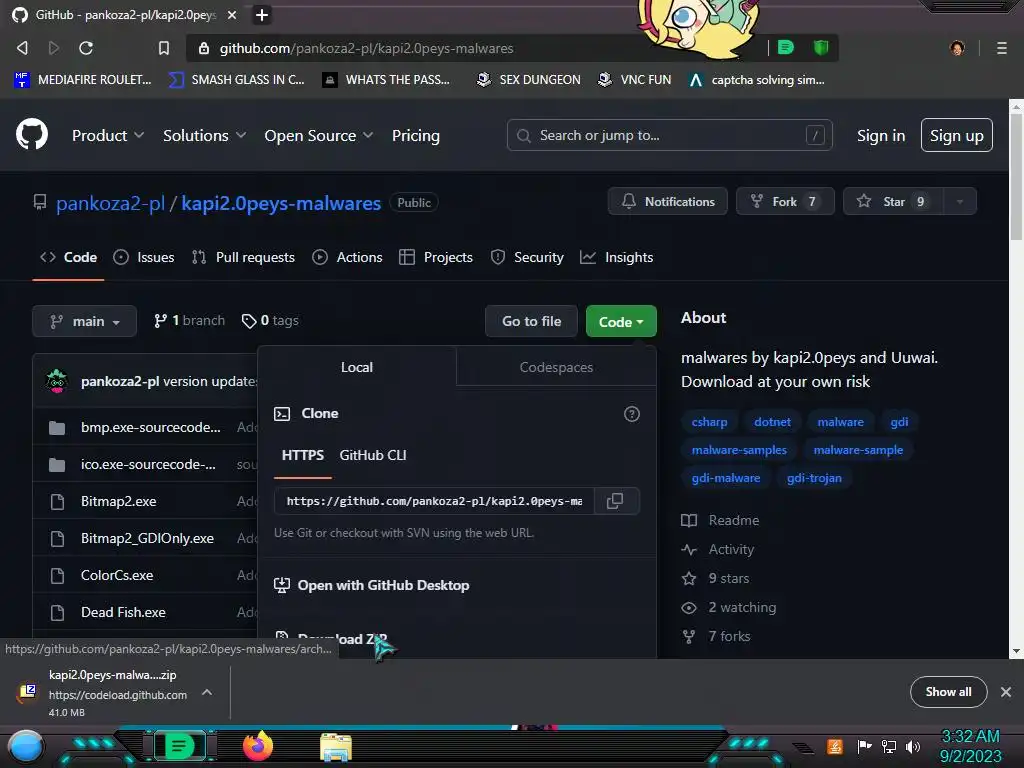Open the green extension icon in the address bar
Viewport: 1024px width, 768px height.
click(x=786, y=47)
